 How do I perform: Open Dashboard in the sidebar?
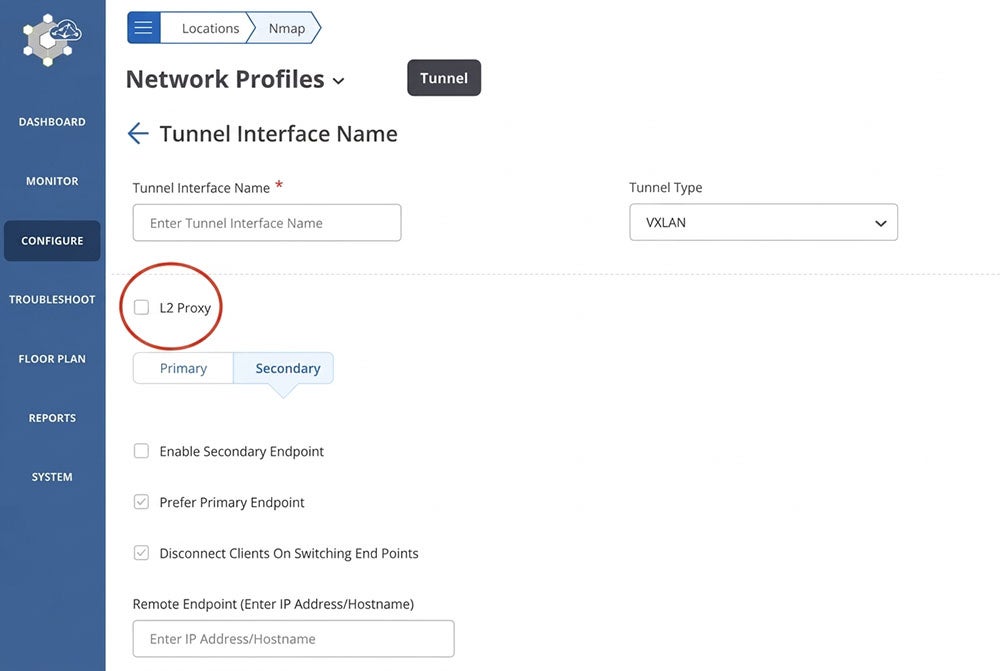click(52, 122)
